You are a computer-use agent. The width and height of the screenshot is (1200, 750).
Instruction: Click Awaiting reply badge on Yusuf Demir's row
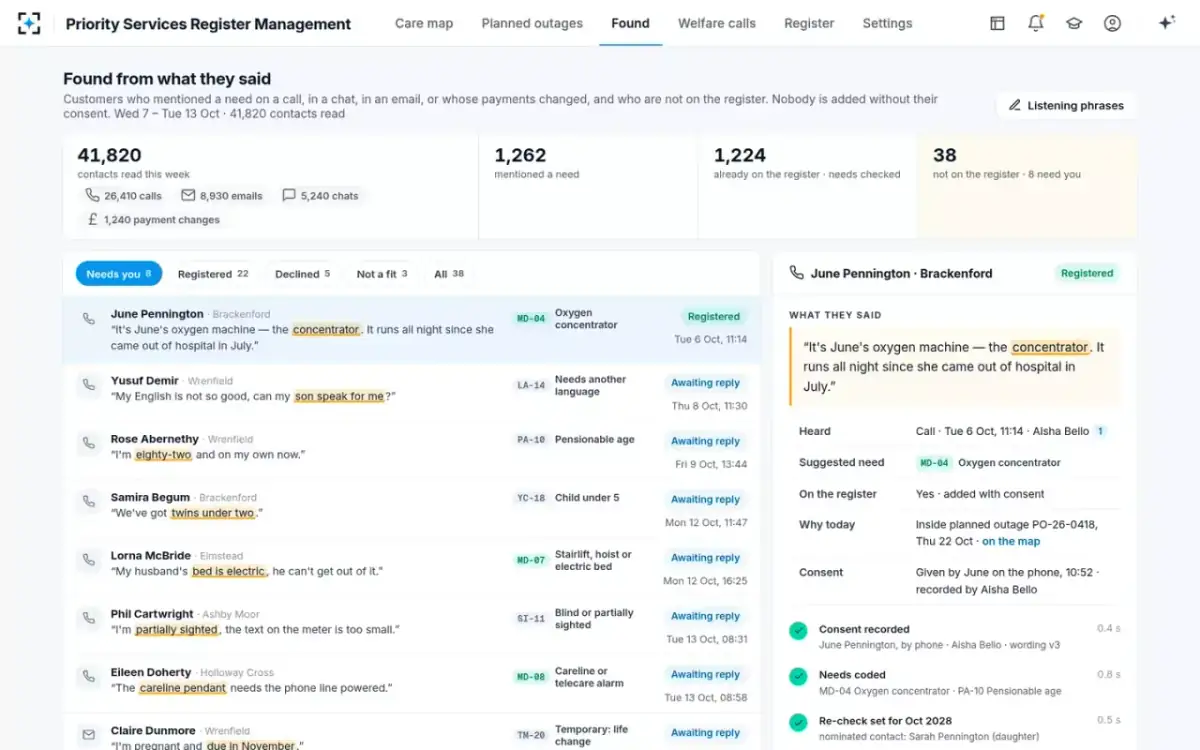[x=705, y=383]
